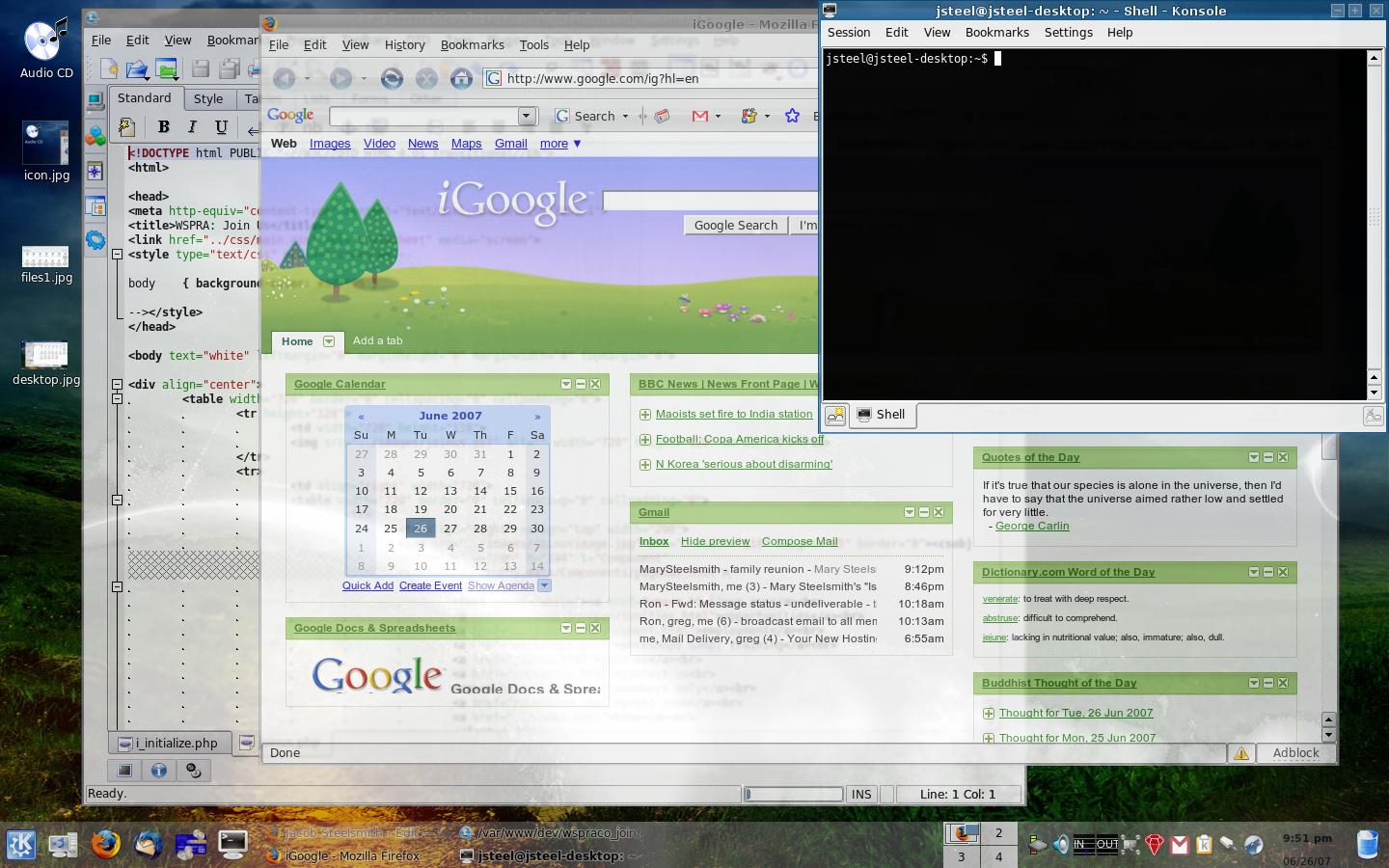Open the Session menu in Konsole
Viewport: 1389px width, 868px height.
click(849, 32)
